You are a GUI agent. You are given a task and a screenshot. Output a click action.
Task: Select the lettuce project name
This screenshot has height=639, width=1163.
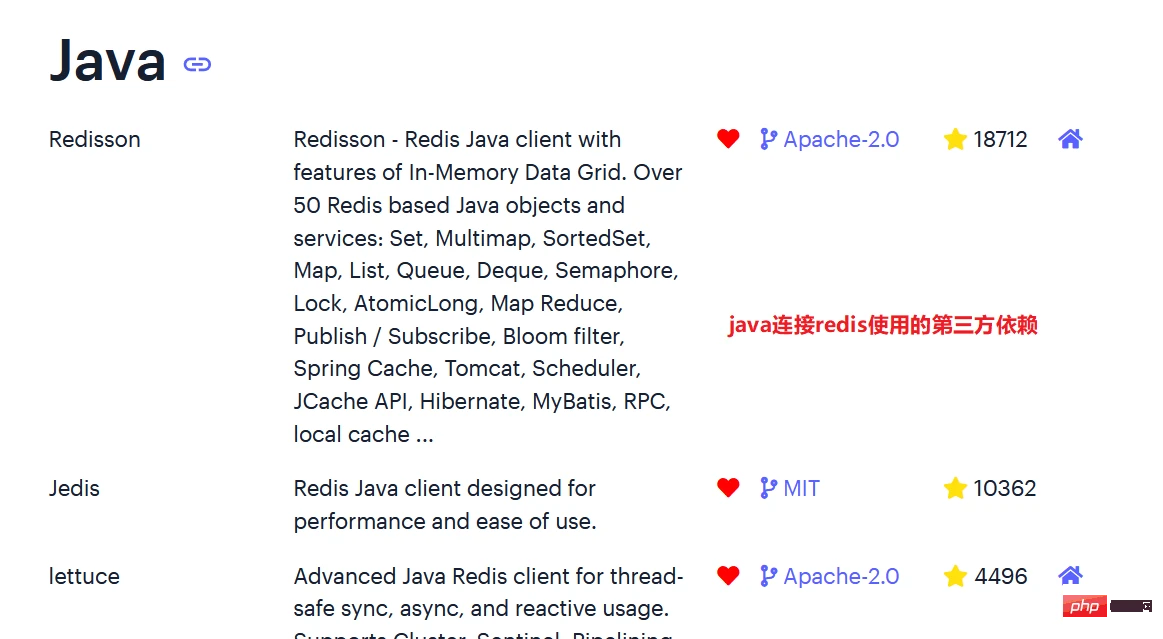tap(84, 576)
